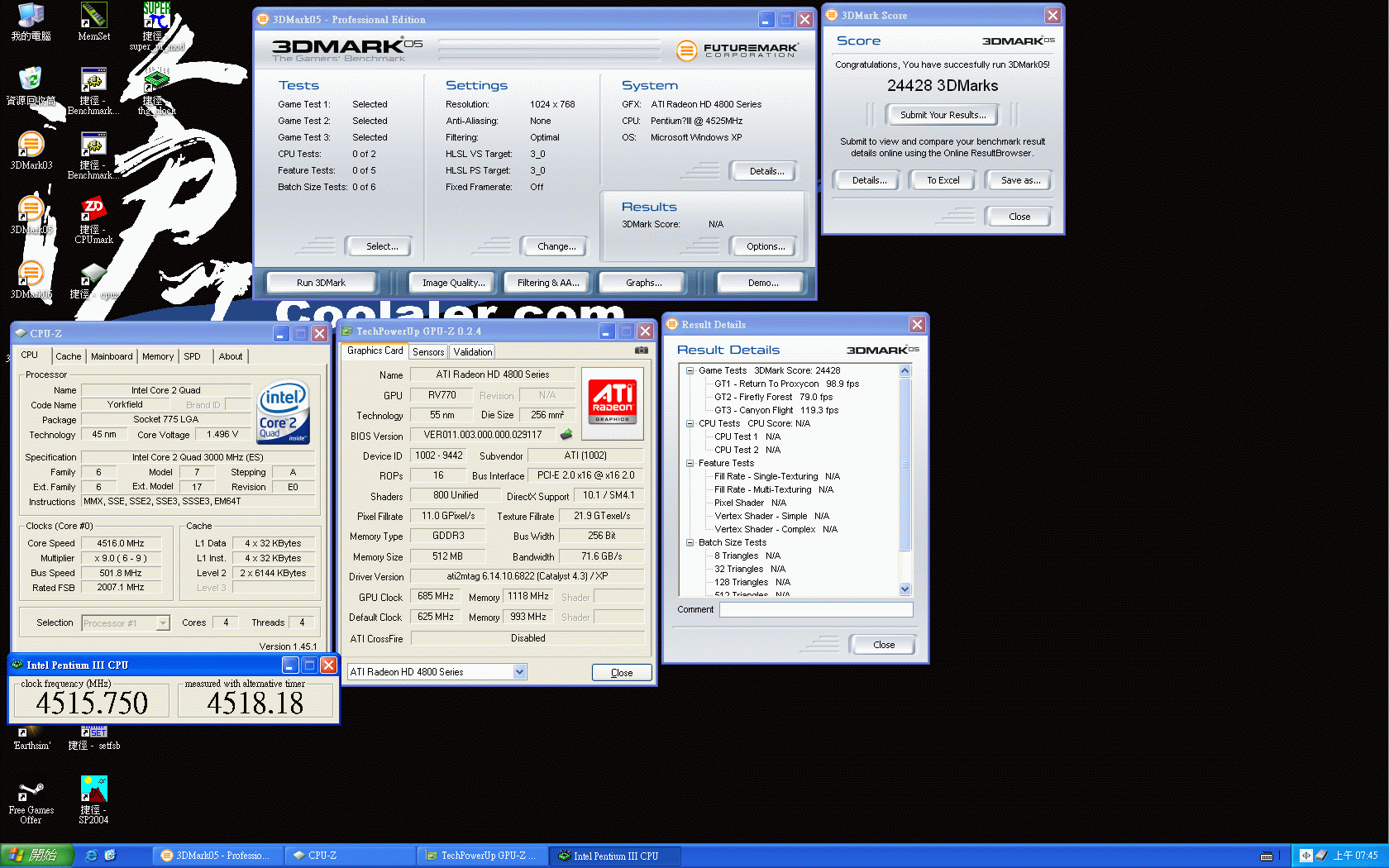Switch to the Mainboard tab in CPU-Z
This screenshot has width=1389, height=868.
(x=112, y=356)
